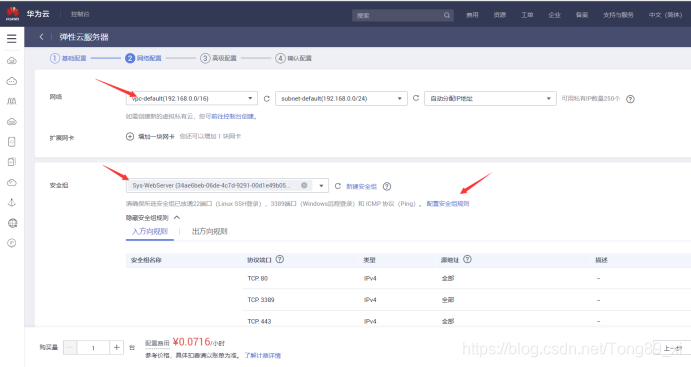
Task: Show help for 源地址 column header
Action: pyautogui.click(x=467, y=259)
